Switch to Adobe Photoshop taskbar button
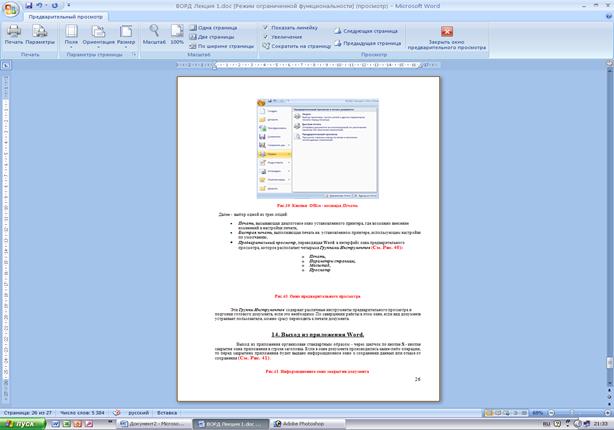Viewport: 614px width, 430px height. (309, 424)
